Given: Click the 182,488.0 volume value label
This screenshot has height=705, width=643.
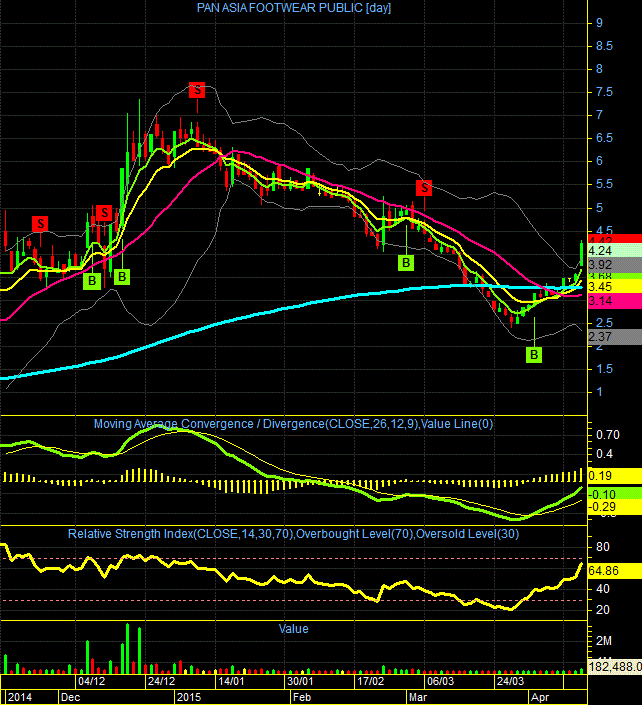Looking at the screenshot, I should (615, 667).
